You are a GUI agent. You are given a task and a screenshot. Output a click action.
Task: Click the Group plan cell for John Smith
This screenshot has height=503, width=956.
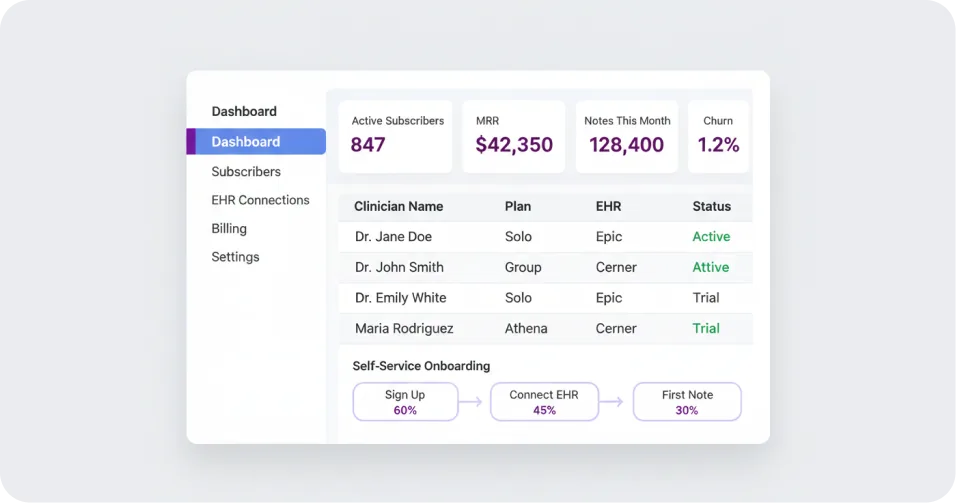point(523,268)
